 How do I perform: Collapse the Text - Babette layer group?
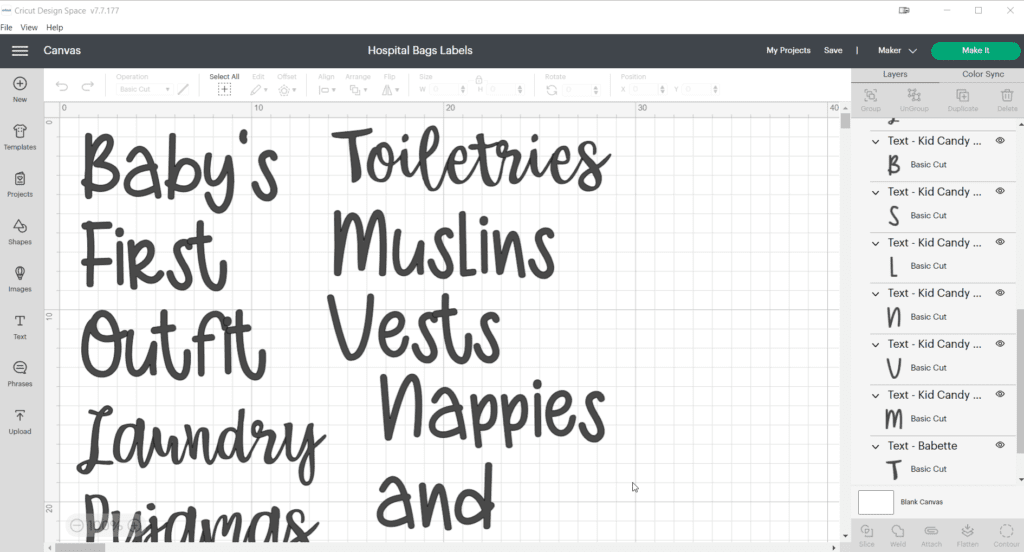point(875,446)
